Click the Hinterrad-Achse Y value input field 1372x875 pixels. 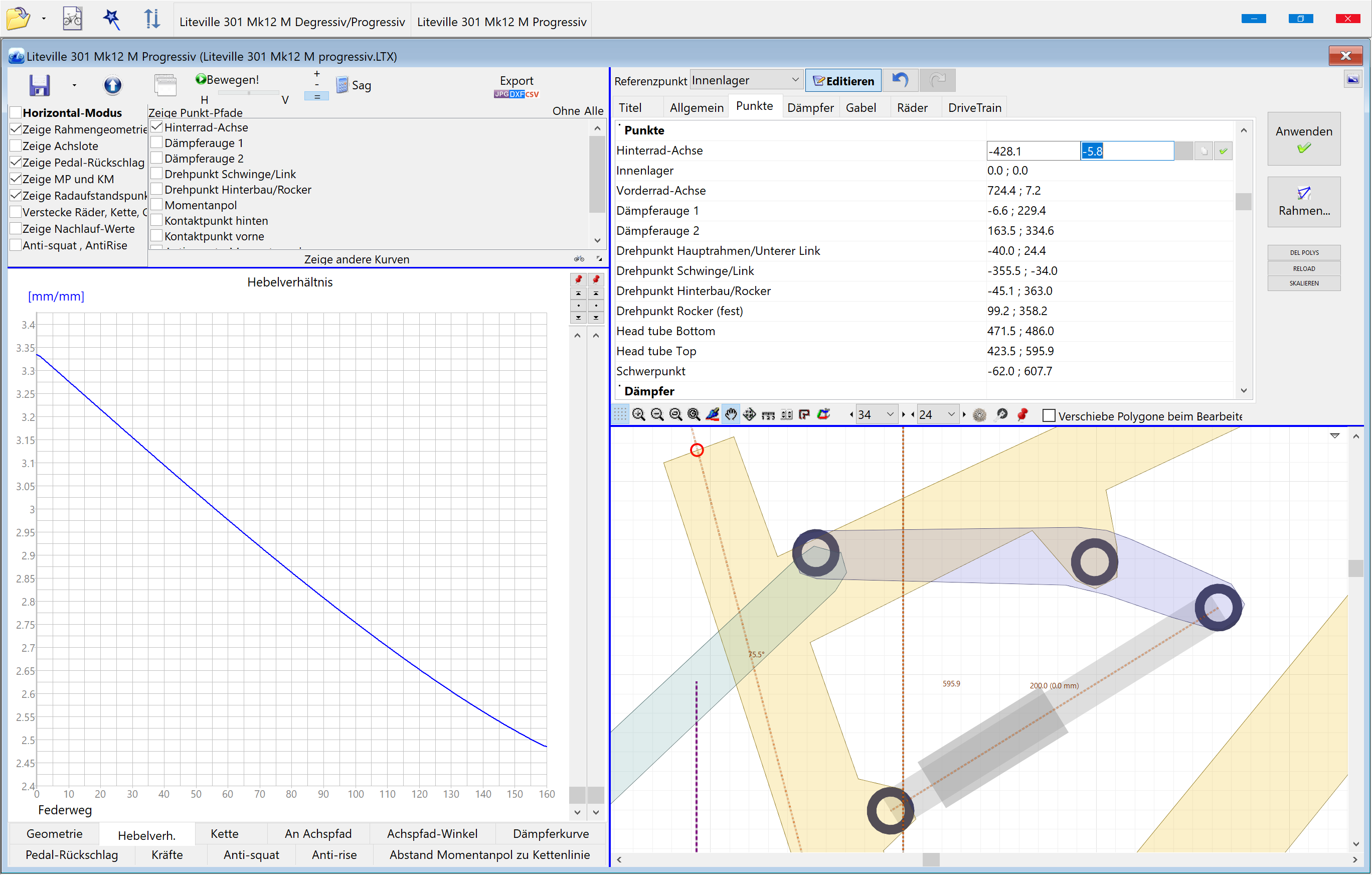click(1126, 151)
